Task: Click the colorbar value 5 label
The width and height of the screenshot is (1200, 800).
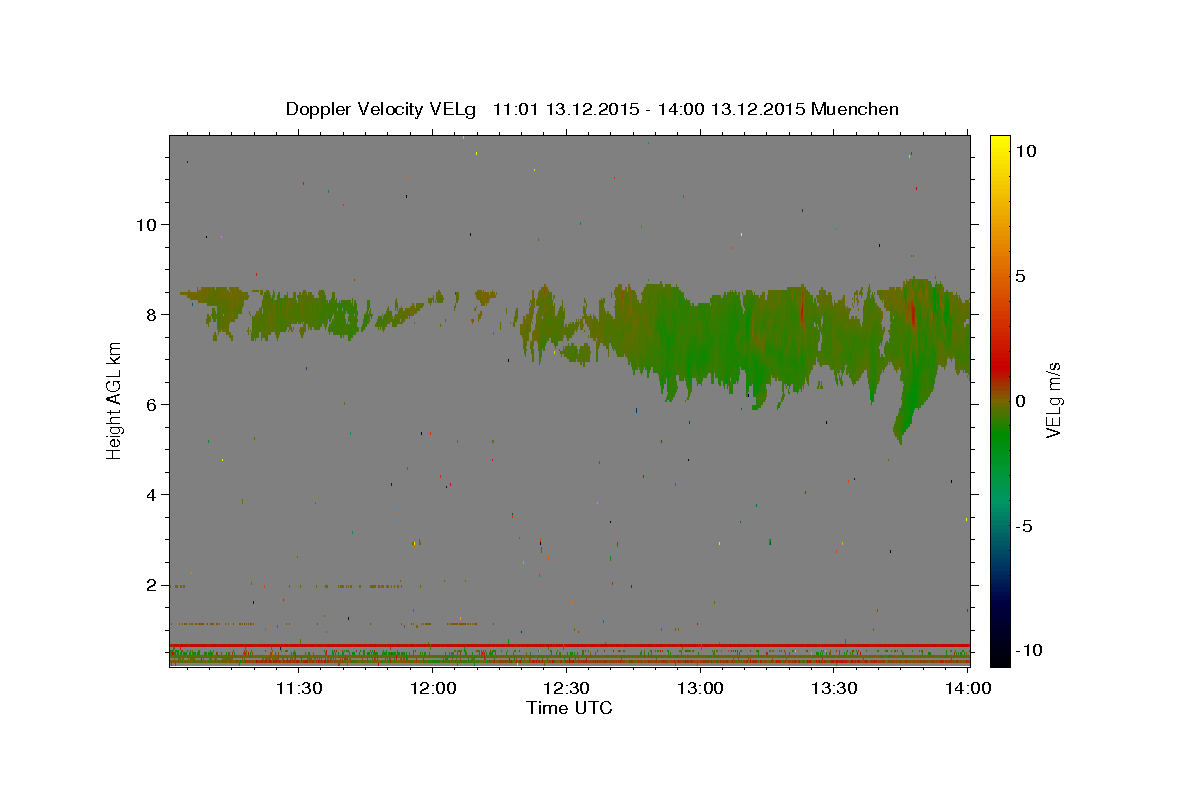Action: pyautogui.click(x=1021, y=275)
